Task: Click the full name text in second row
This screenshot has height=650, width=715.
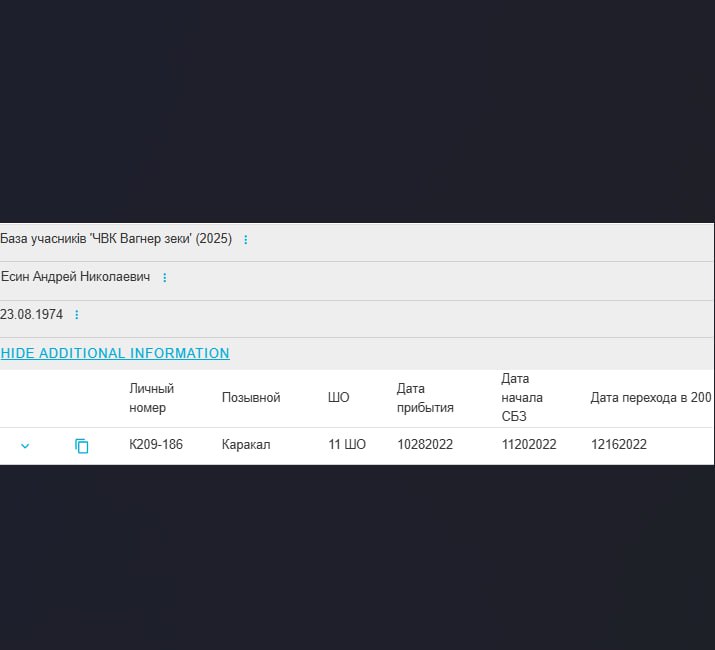Action: (75, 277)
